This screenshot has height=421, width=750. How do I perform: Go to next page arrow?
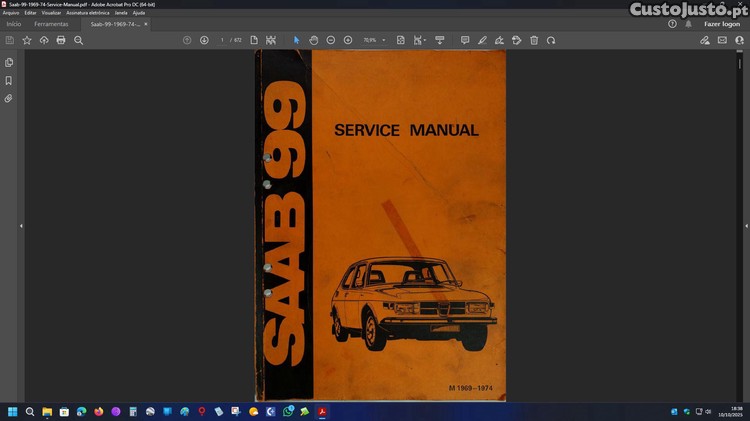pyautogui.click(x=204, y=40)
